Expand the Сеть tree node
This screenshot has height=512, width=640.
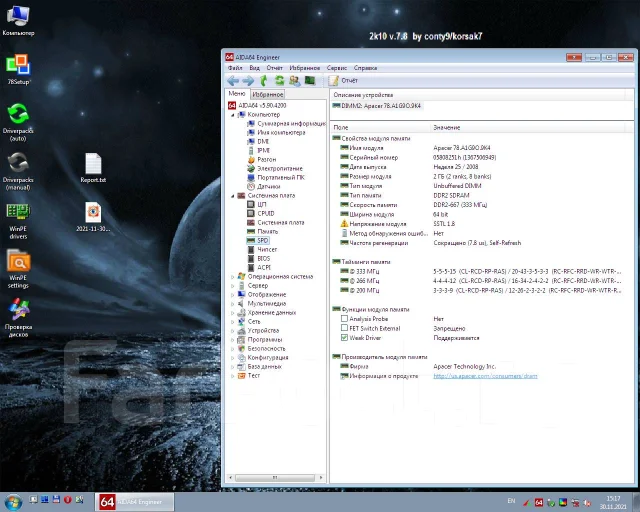tap(233, 322)
